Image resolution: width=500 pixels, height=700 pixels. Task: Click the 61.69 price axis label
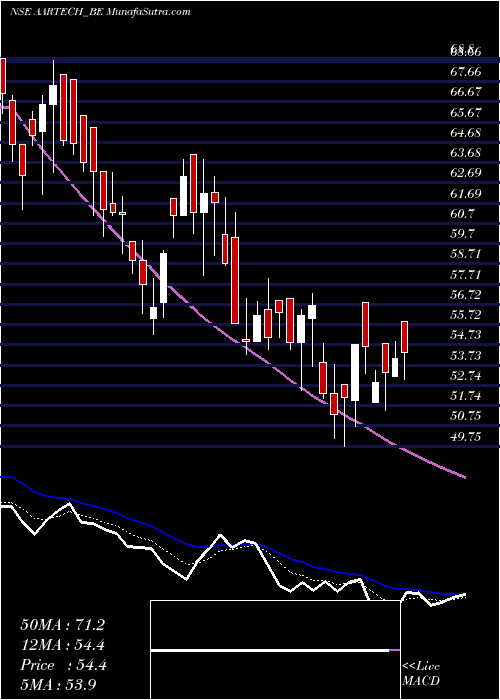click(466, 194)
